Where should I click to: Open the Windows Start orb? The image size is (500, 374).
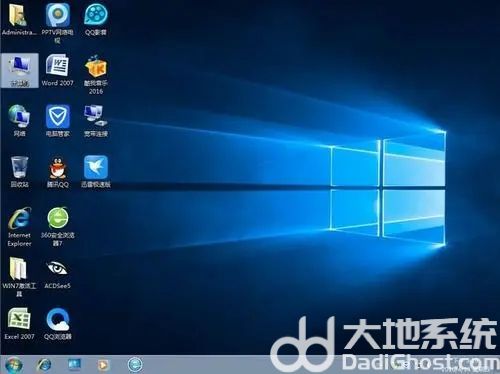coord(13,365)
